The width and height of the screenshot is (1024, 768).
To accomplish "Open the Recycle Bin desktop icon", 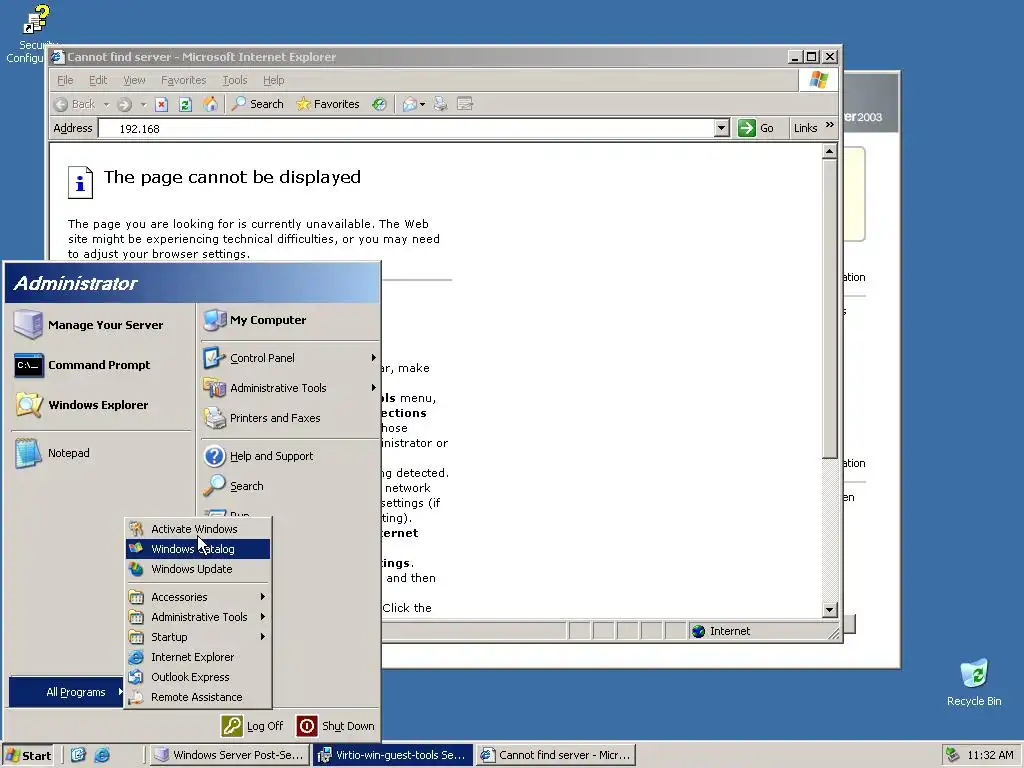I will (974, 682).
